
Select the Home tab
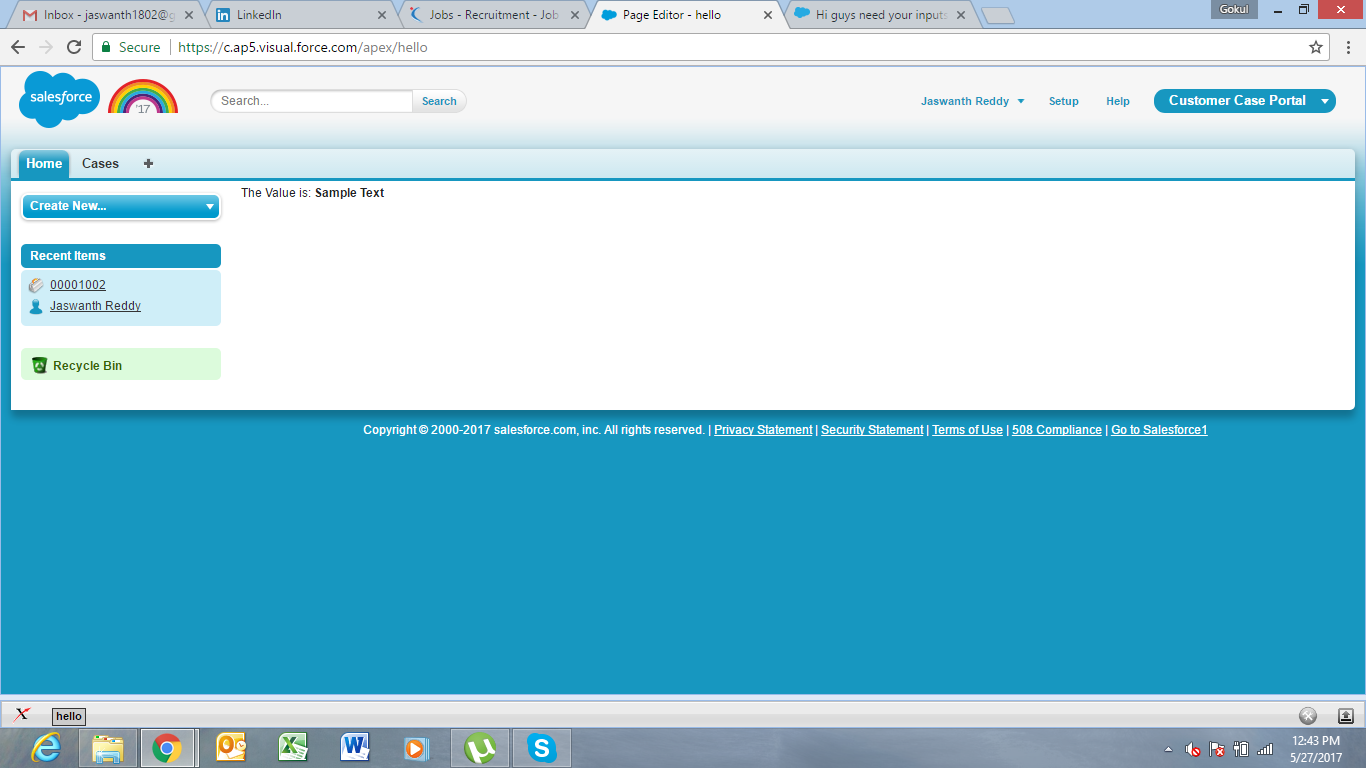click(44, 164)
